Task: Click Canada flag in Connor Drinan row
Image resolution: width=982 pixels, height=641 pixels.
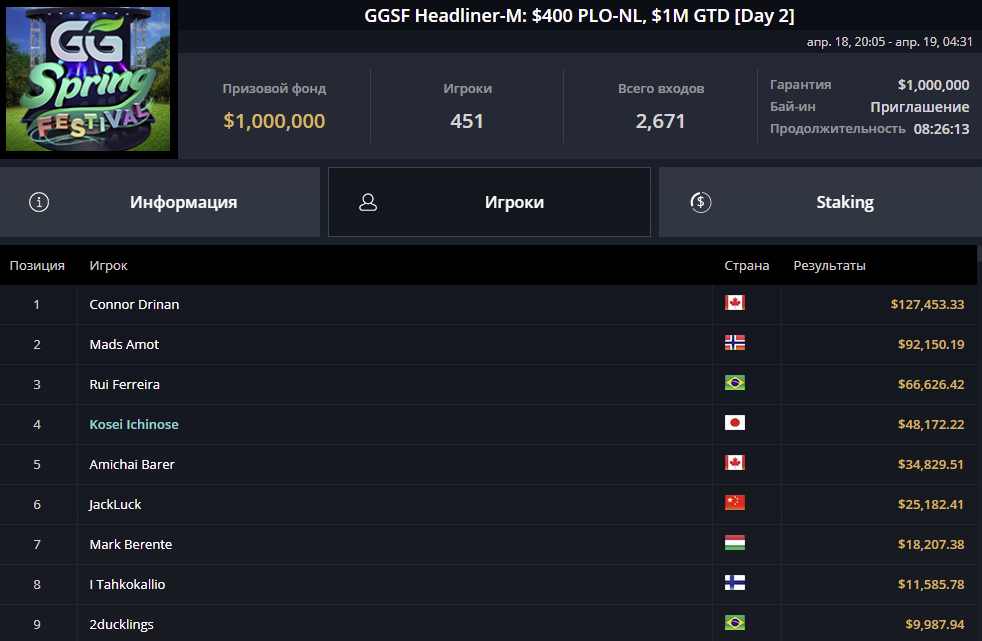Action: pyautogui.click(x=735, y=303)
